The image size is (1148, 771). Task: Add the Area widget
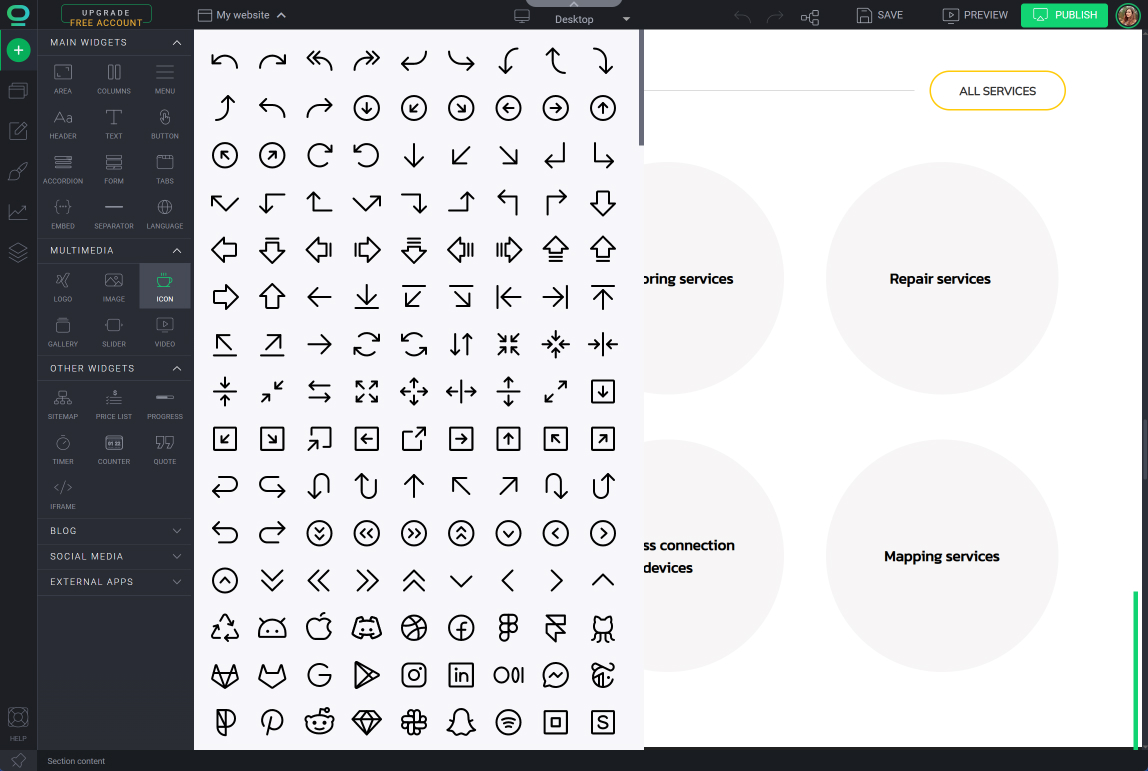click(x=63, y=79)
